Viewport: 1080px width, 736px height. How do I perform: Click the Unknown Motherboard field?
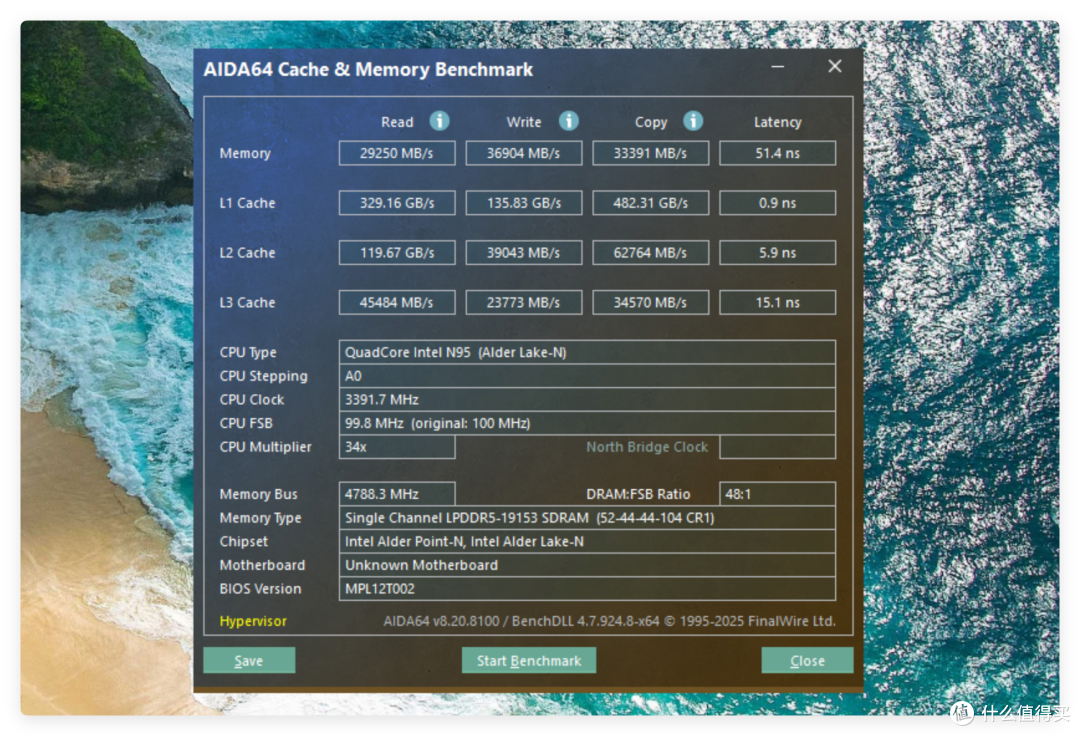pos(587,565)
